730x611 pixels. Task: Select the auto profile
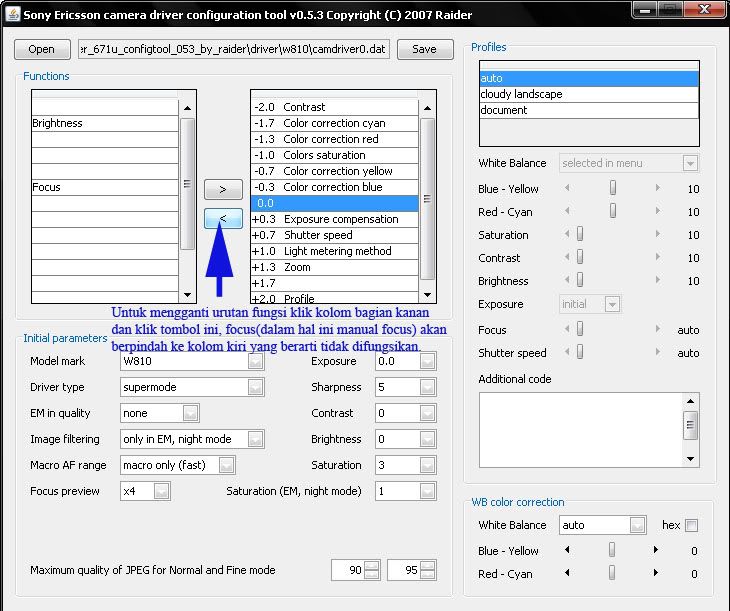coord(589,78)
